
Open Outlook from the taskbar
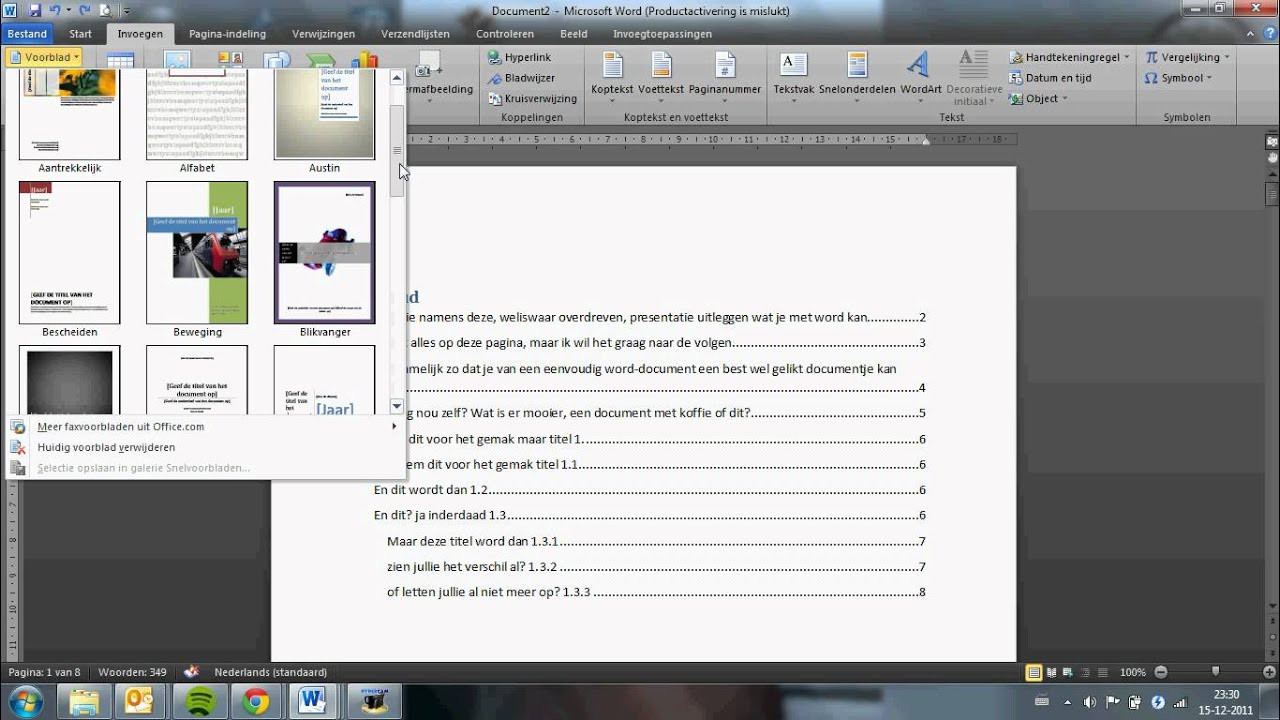coord(139,702)
